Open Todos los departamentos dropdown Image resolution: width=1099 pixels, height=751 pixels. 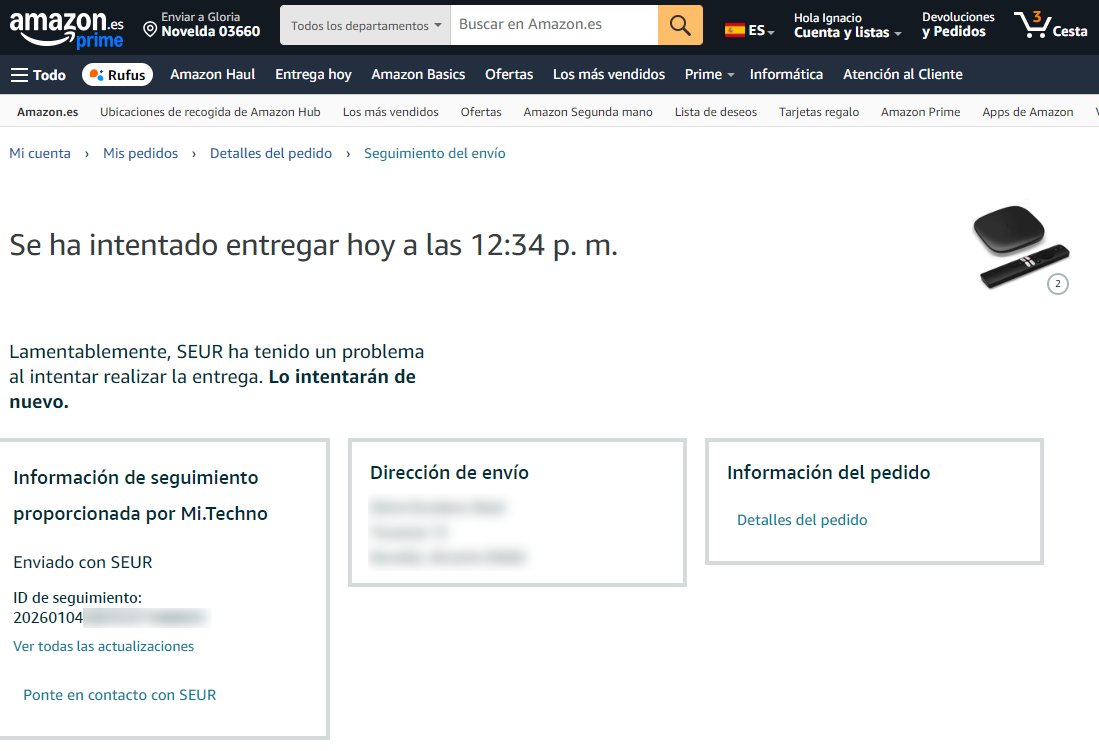point(365,25)
